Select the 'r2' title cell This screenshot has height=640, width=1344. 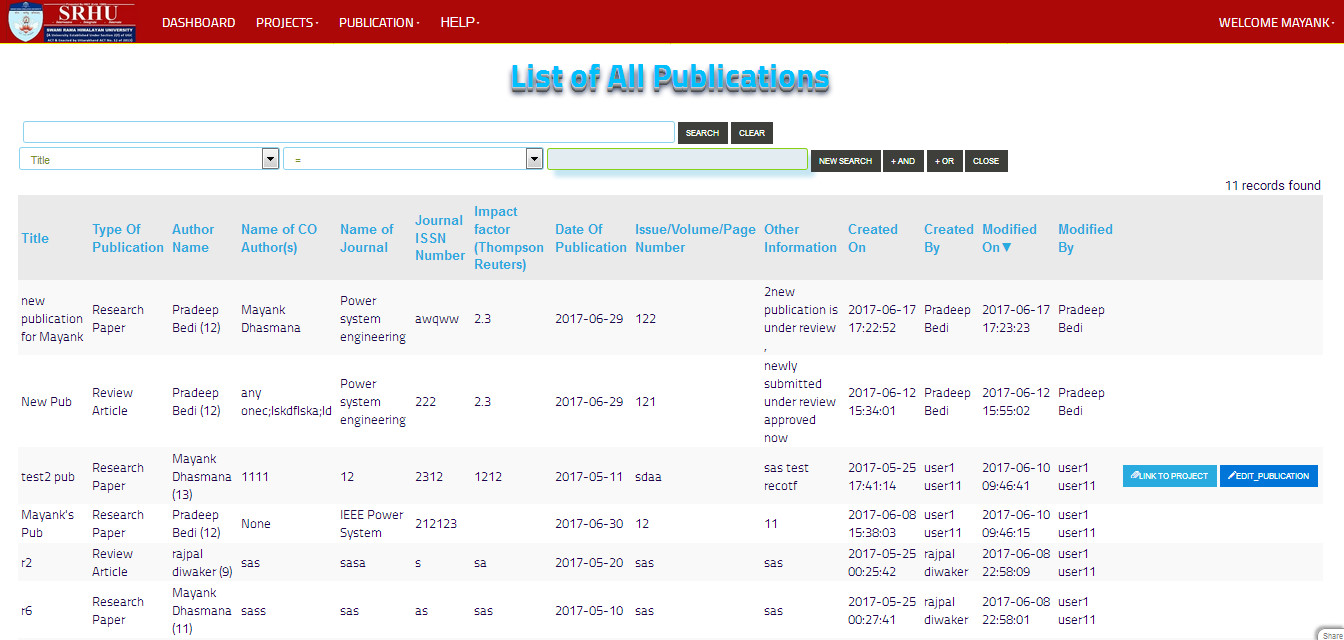click(x=27, y=563)
